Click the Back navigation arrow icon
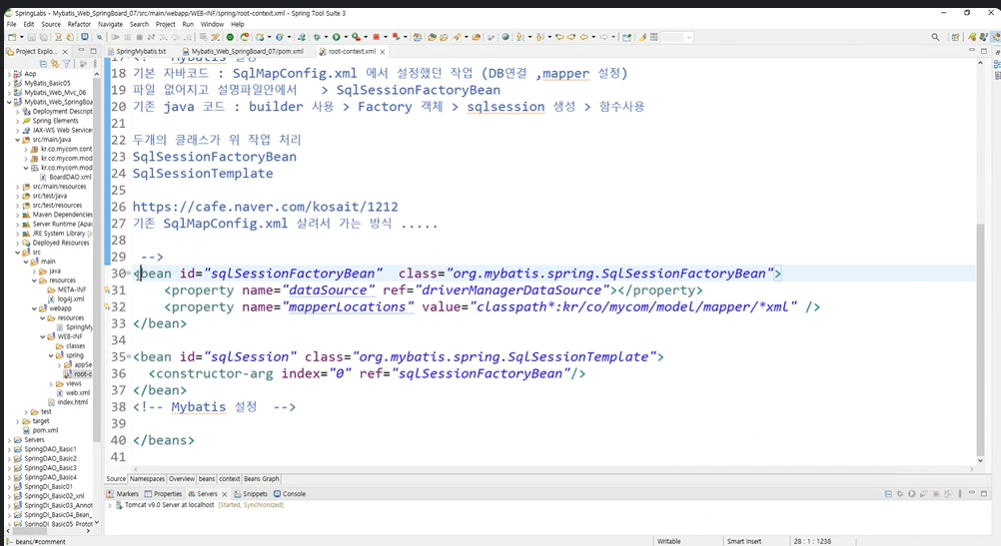1001x546 pixels. [x=583, y=37]
